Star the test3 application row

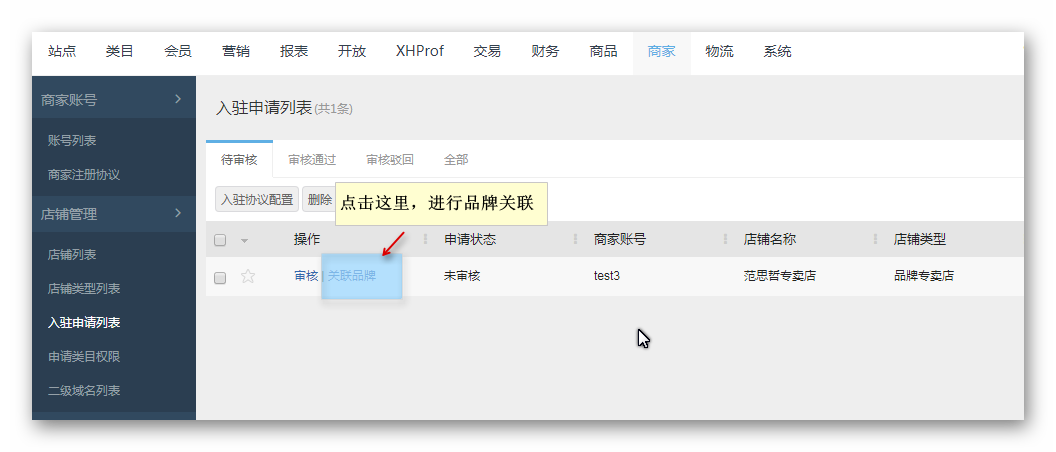(248, 276)
